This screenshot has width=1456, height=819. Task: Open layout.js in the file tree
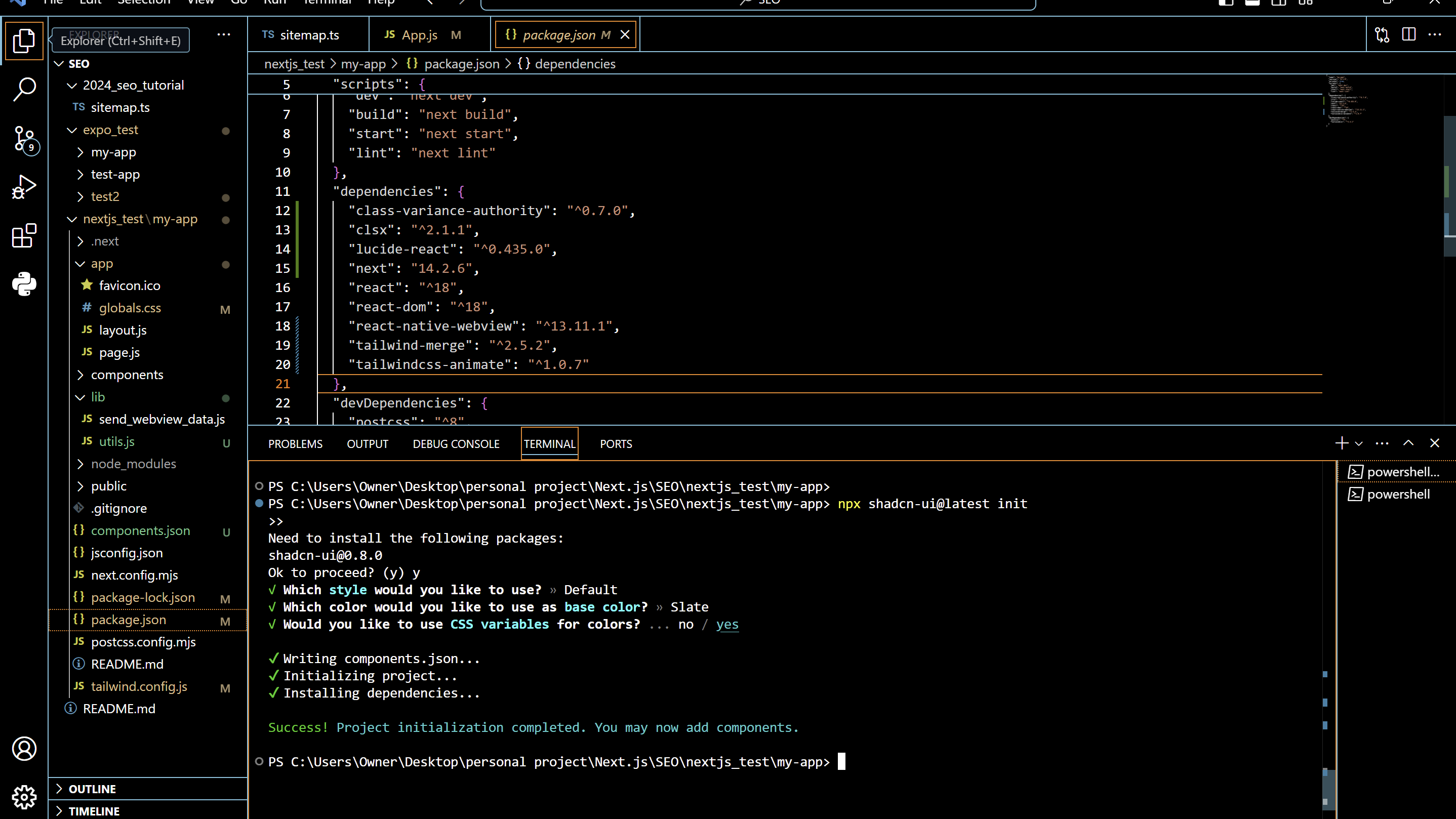point(148,330)
